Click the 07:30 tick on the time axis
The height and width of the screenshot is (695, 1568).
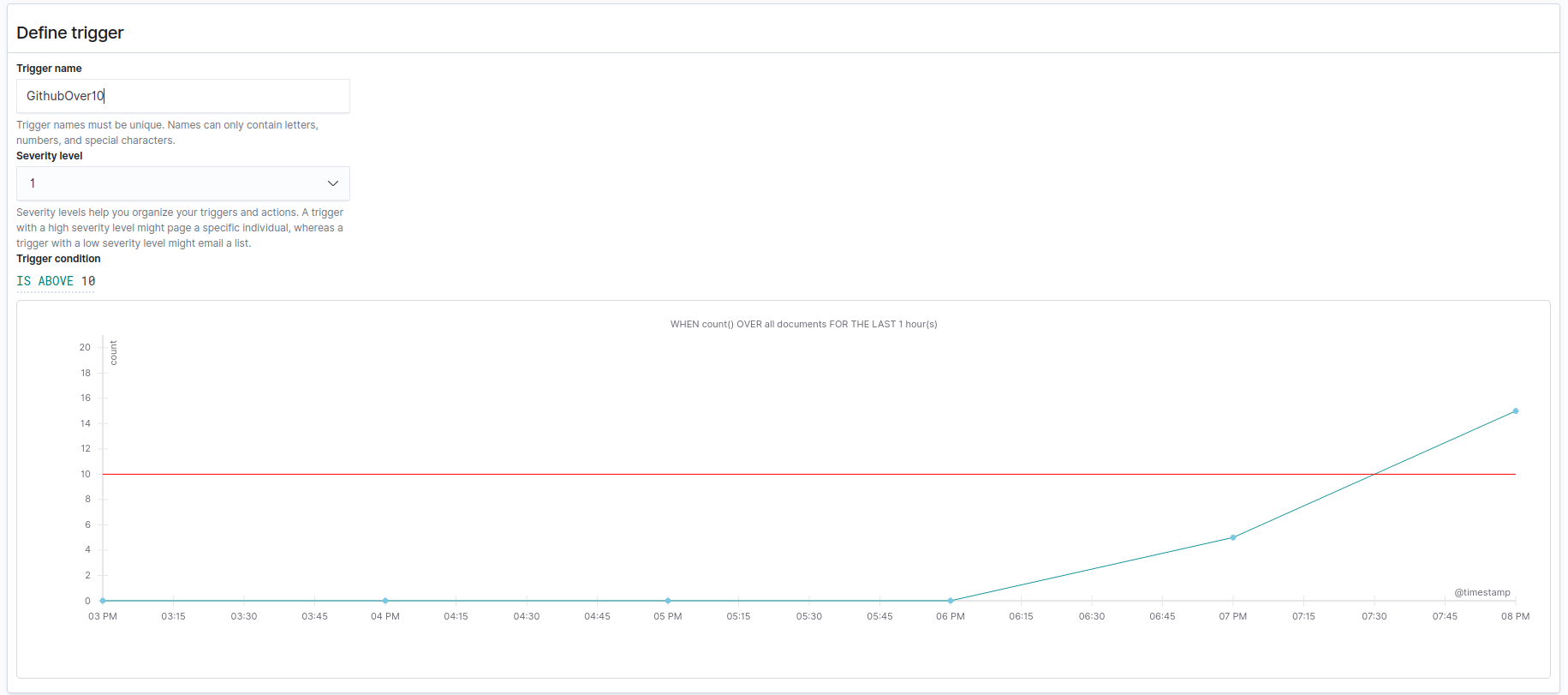tap(1374, 616)
